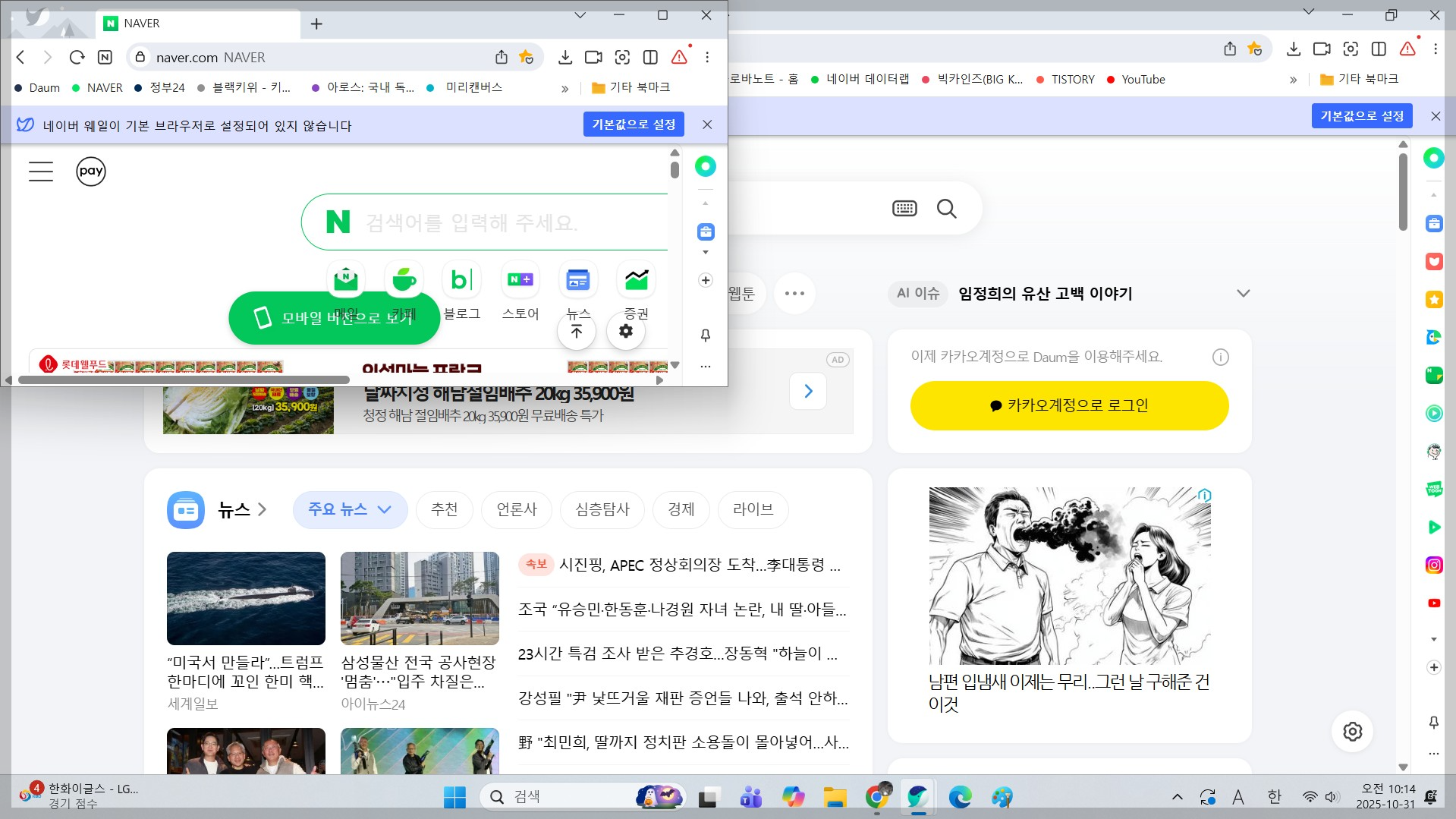Pin the sidebar panel with the pin icon
Screen dimensions: 1456x819
tap(705, 335)
